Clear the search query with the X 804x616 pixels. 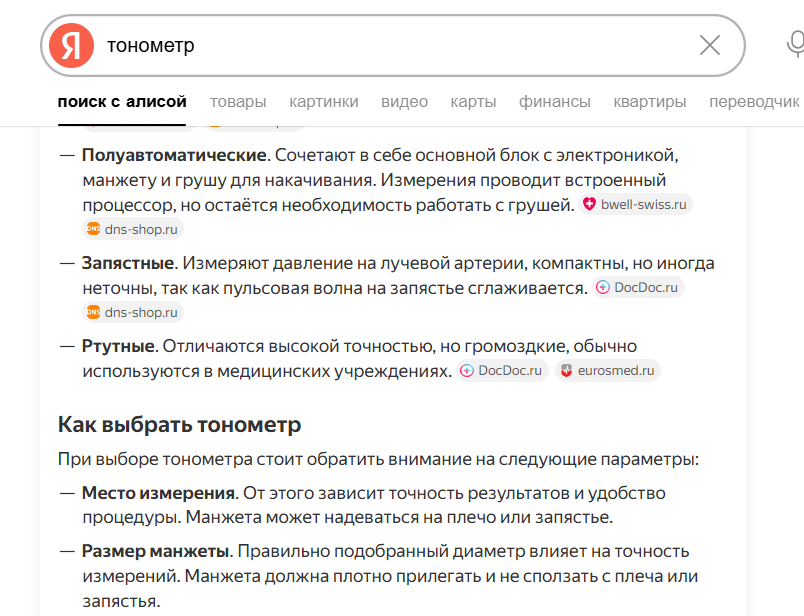click(x=710, y=45)
